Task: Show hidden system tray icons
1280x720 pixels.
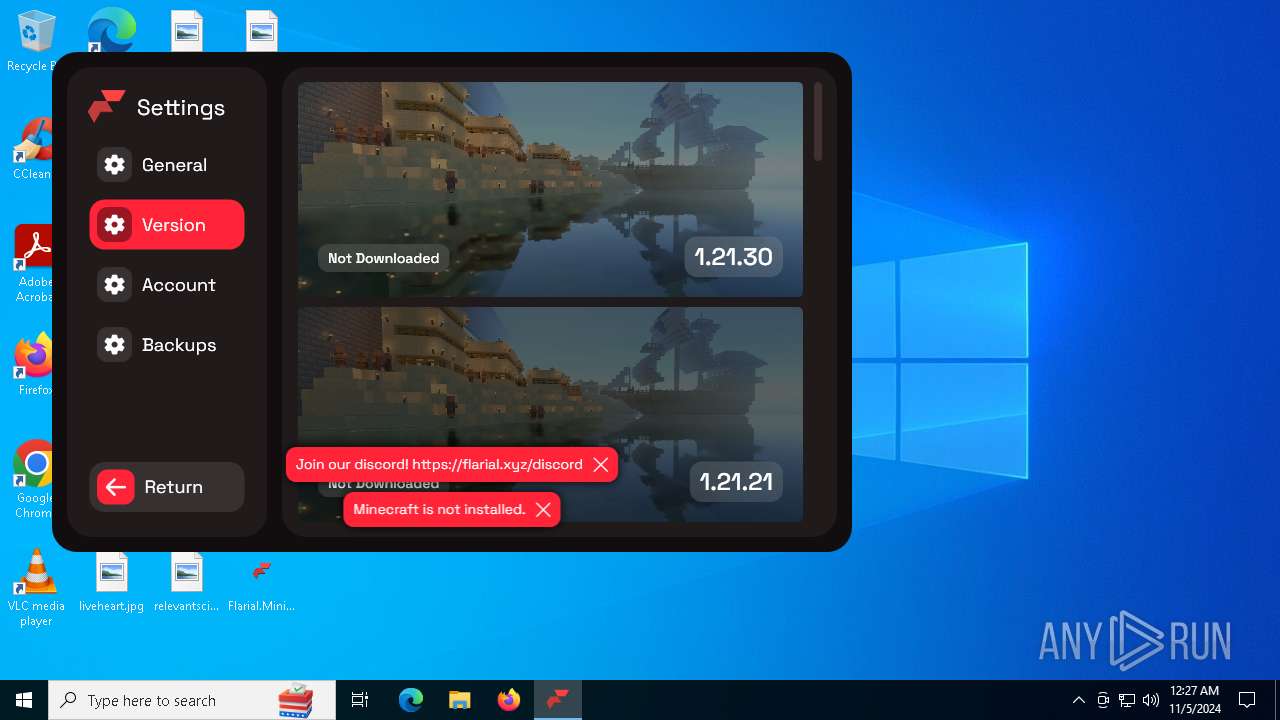Action: (1078, 700)
